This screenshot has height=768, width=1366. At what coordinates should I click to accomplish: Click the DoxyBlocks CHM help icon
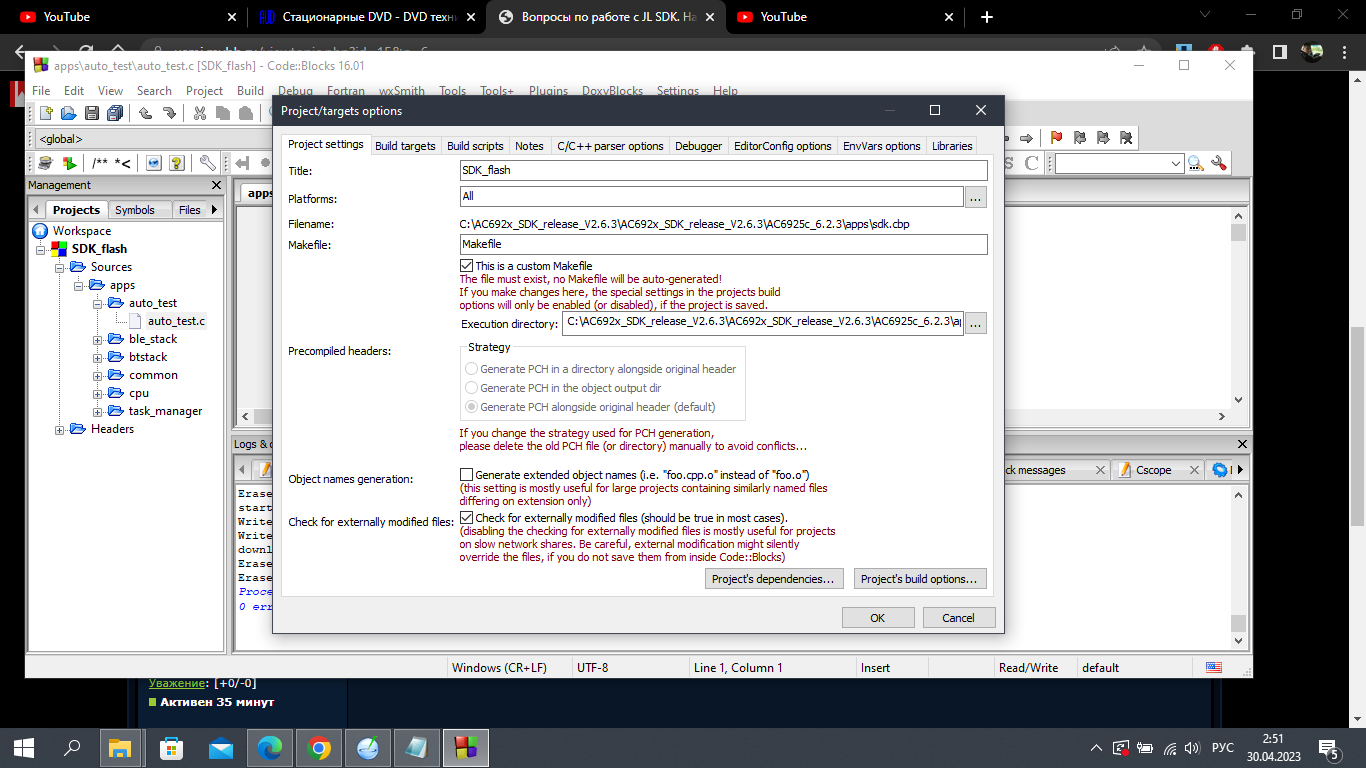pyautogui.click(x=177, y=163)
